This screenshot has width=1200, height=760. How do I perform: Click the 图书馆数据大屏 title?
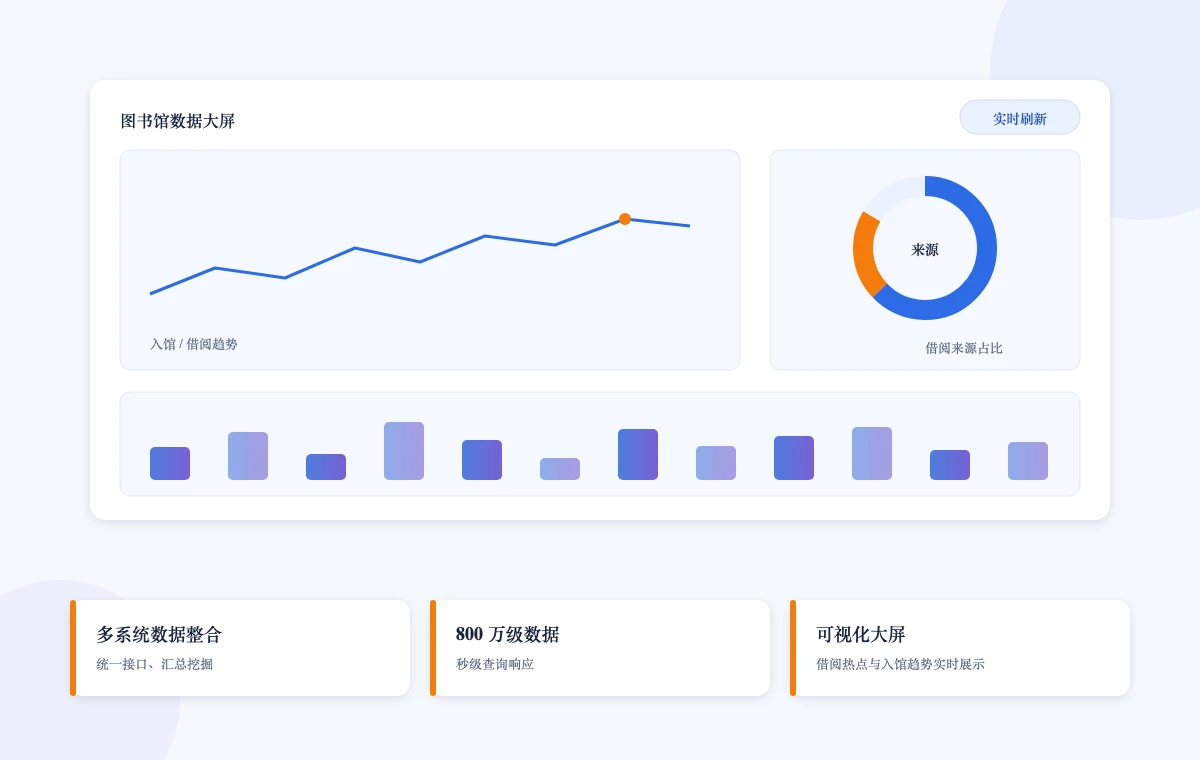coord(178,121)
